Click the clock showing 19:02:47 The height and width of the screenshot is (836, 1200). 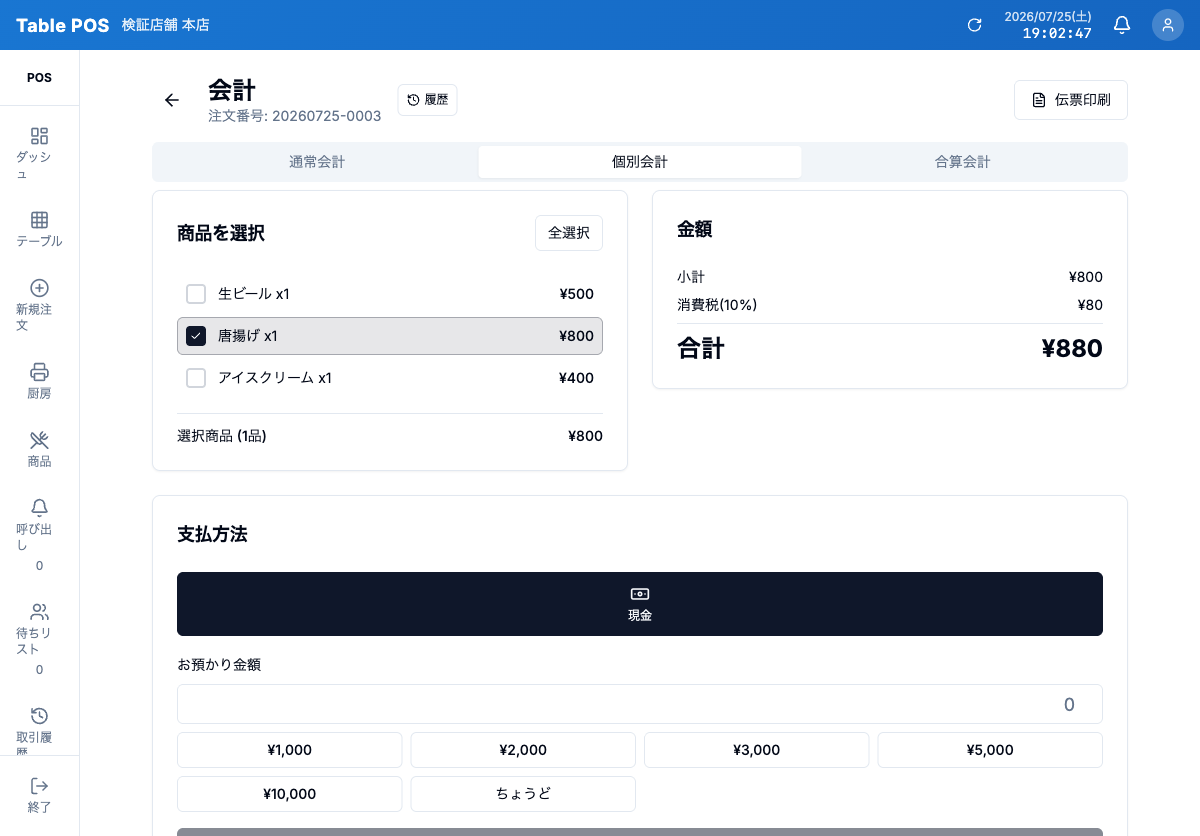tap(1057, 33)
